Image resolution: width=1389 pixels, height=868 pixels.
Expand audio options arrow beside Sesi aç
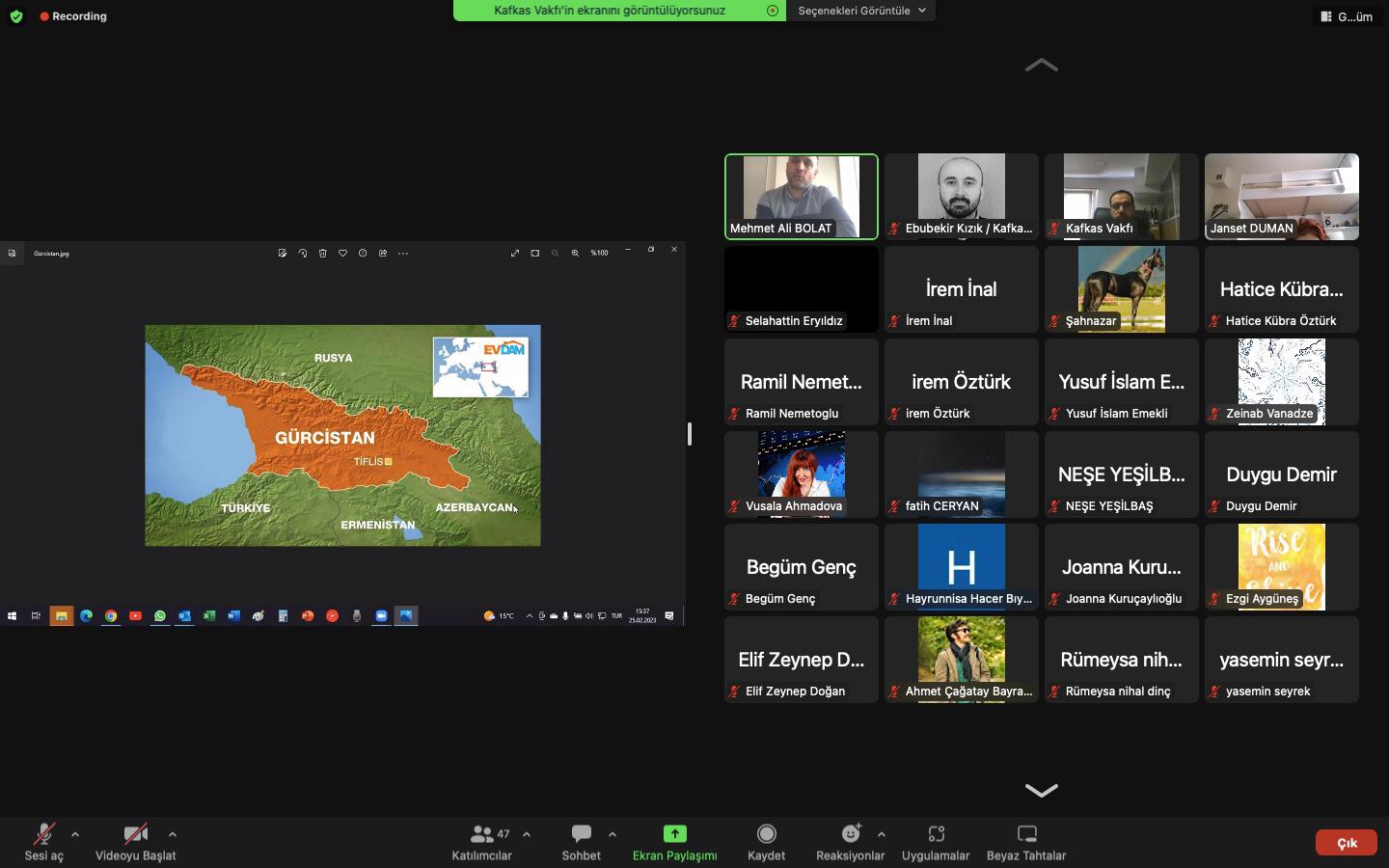click(75, 834)
